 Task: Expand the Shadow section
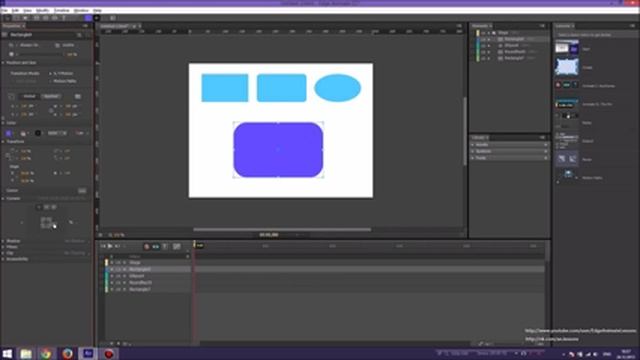[3, 241]
